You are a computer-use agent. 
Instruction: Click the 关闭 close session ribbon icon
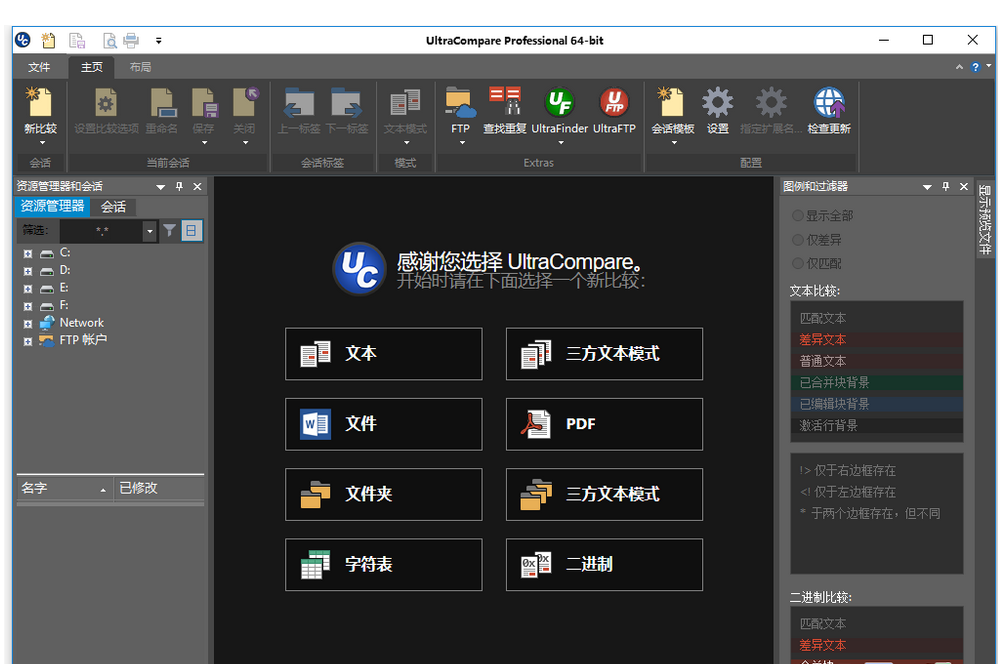pyautogui.click(x=244, y=102)
